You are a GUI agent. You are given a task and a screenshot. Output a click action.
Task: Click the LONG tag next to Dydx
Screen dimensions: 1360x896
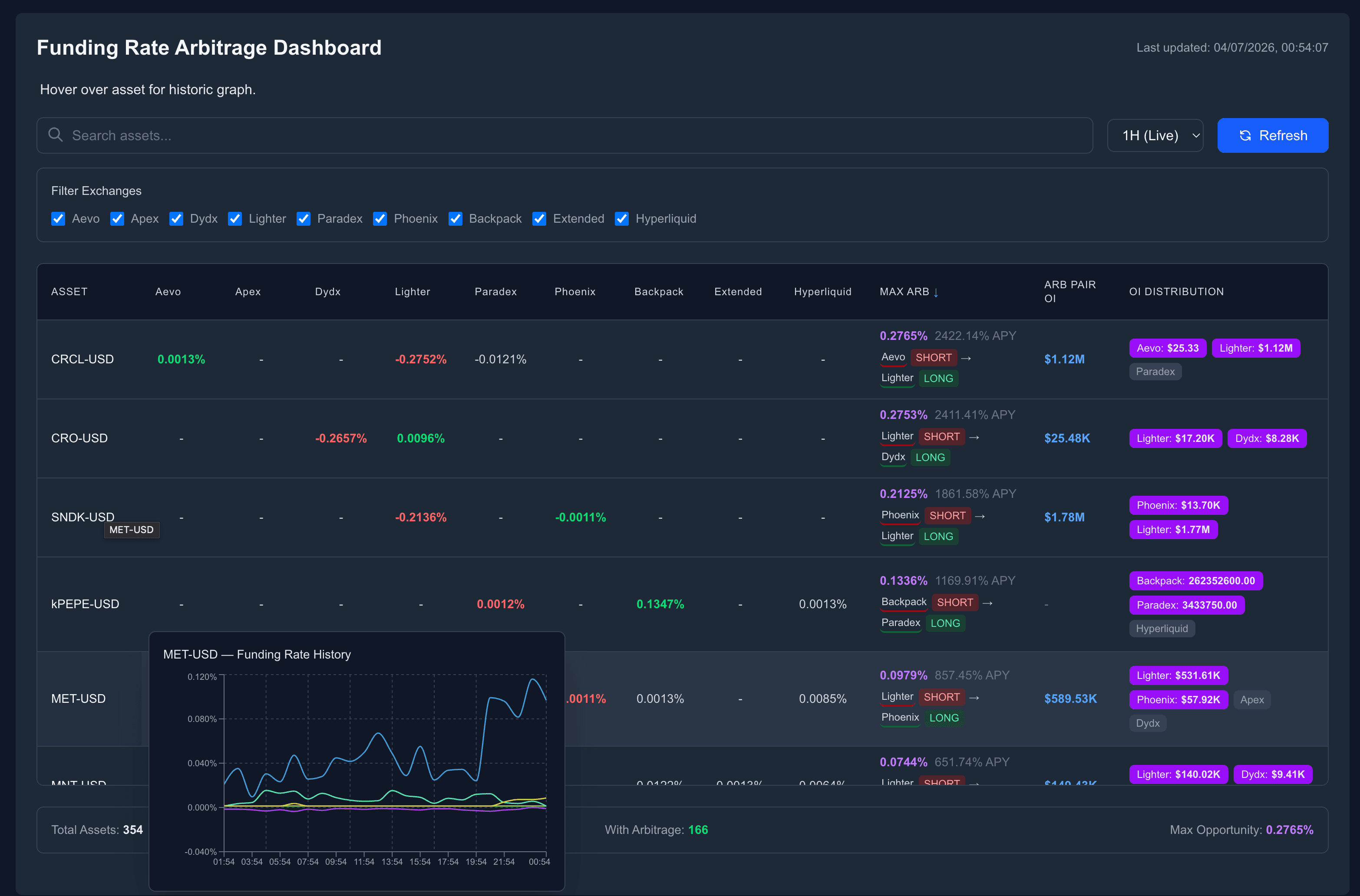pos(930,457)
